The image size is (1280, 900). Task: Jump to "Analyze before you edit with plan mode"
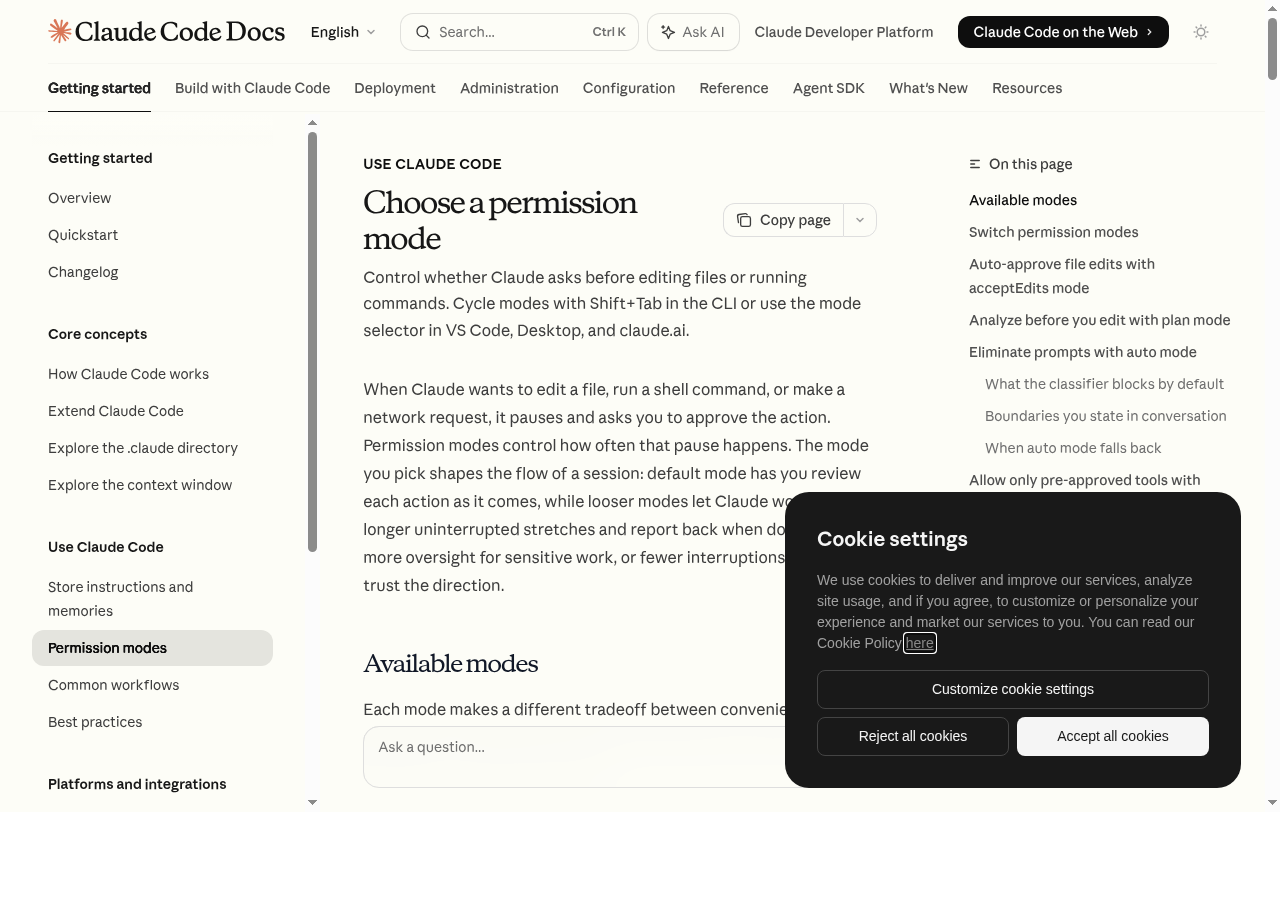(x=1099, y=319)
